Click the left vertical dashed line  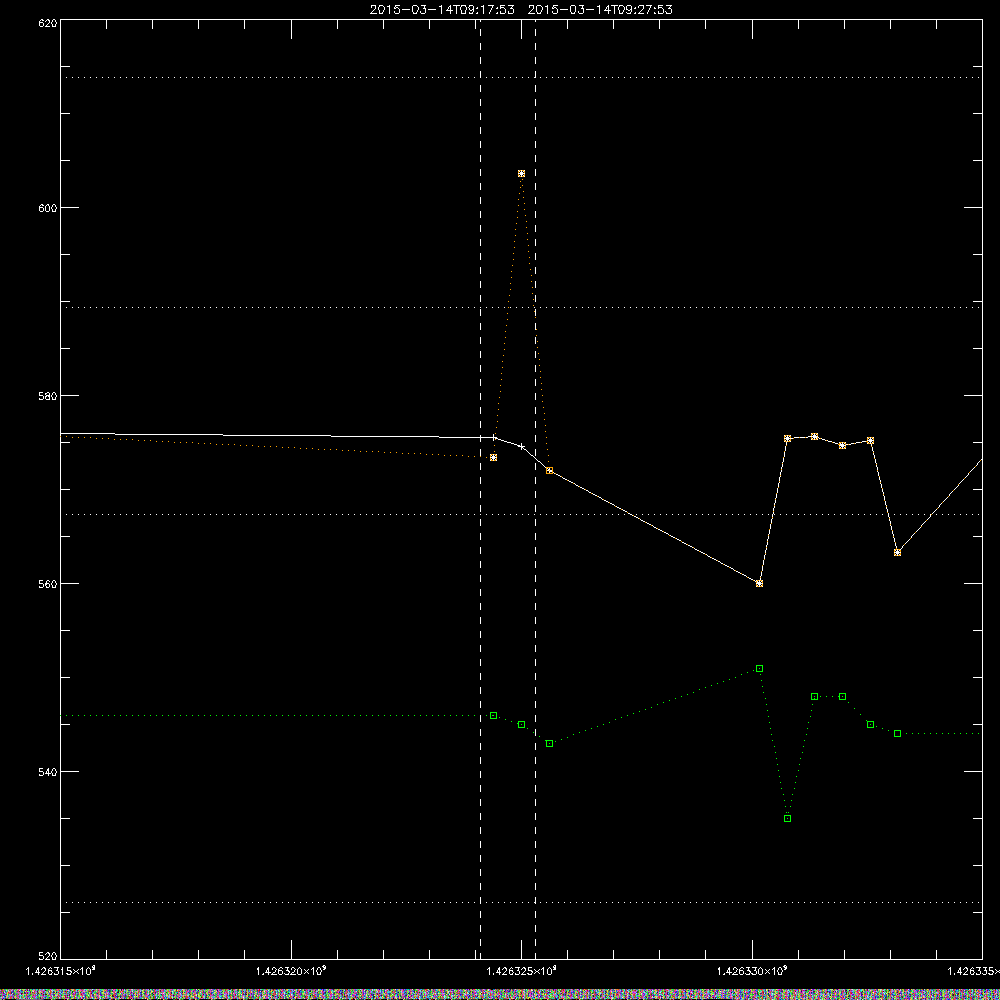tap(480, 489)
